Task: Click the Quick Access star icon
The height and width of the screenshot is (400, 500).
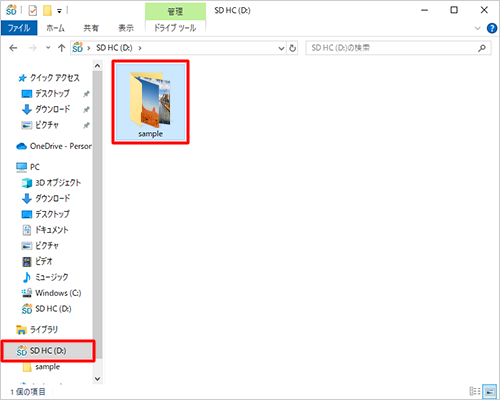Action: pyautogui.click(x=22, y=78)
